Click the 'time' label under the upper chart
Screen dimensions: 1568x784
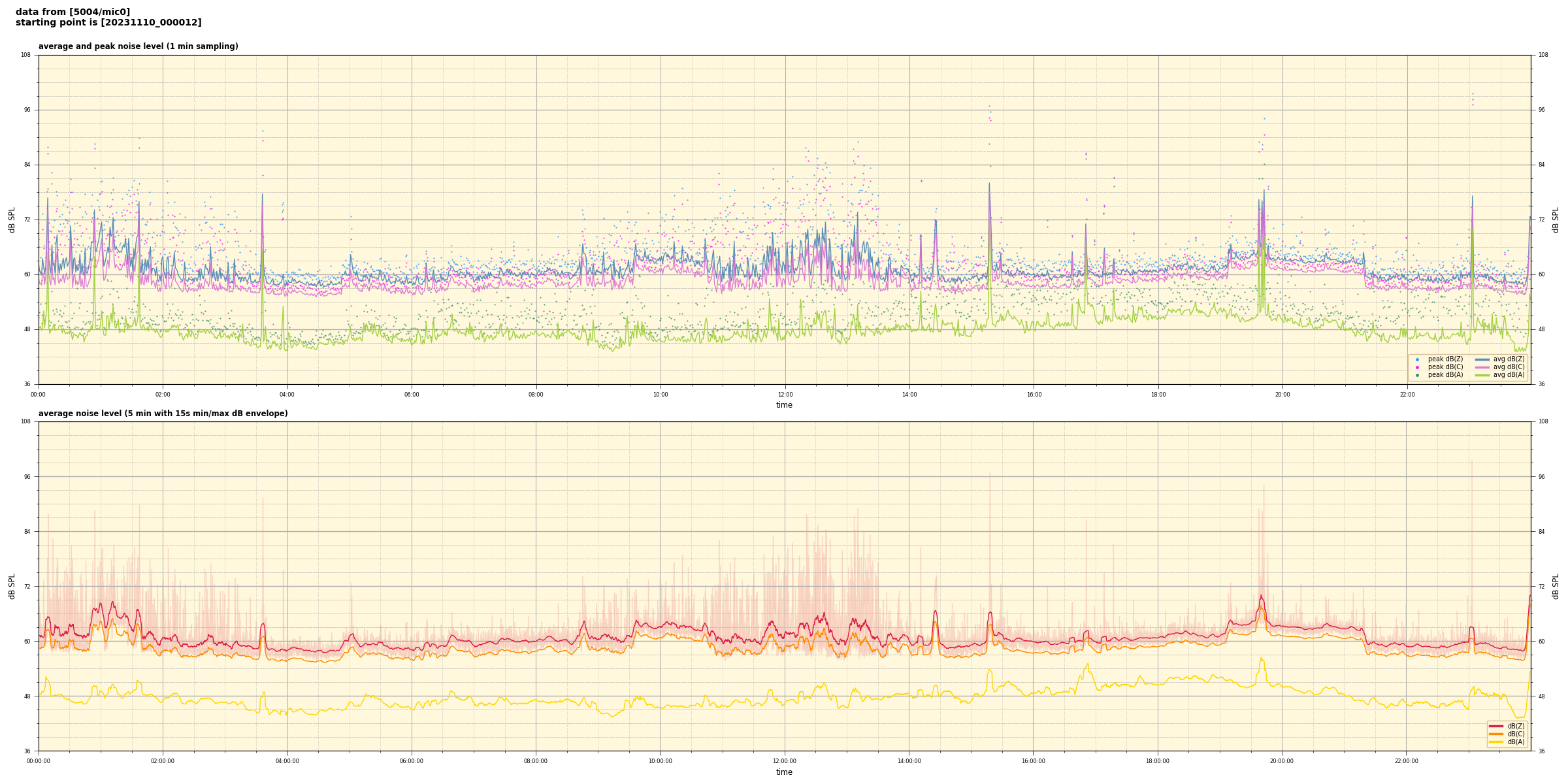tap(784, 405)
